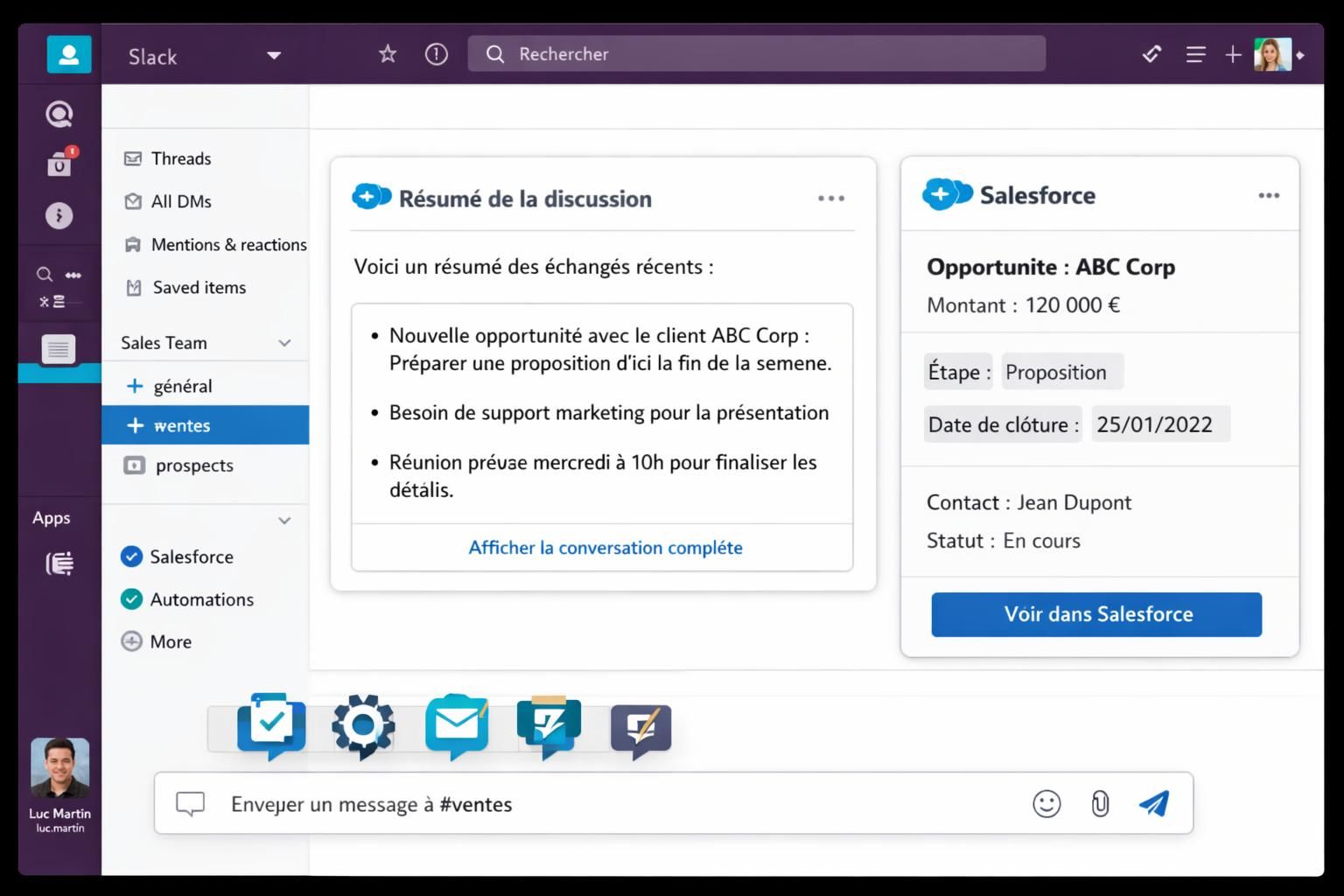
Task: Open Luc Martin profile photo
Action: [59, 768]
